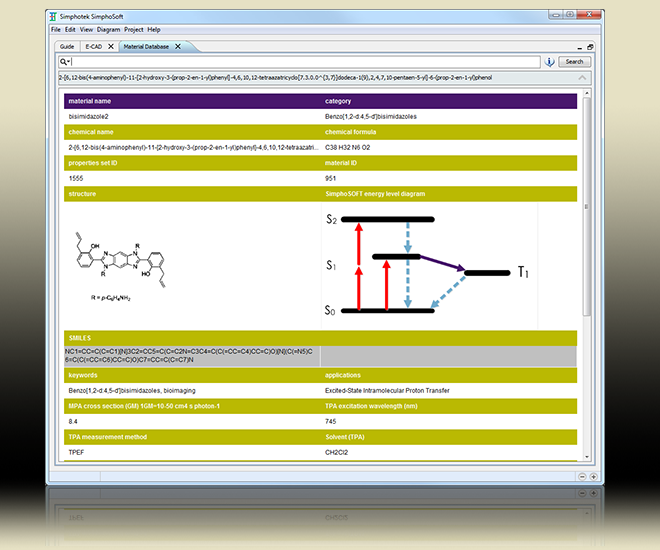Click the SMILES string text box
This screenshot has height=550, width=660.
click(192, 356)
